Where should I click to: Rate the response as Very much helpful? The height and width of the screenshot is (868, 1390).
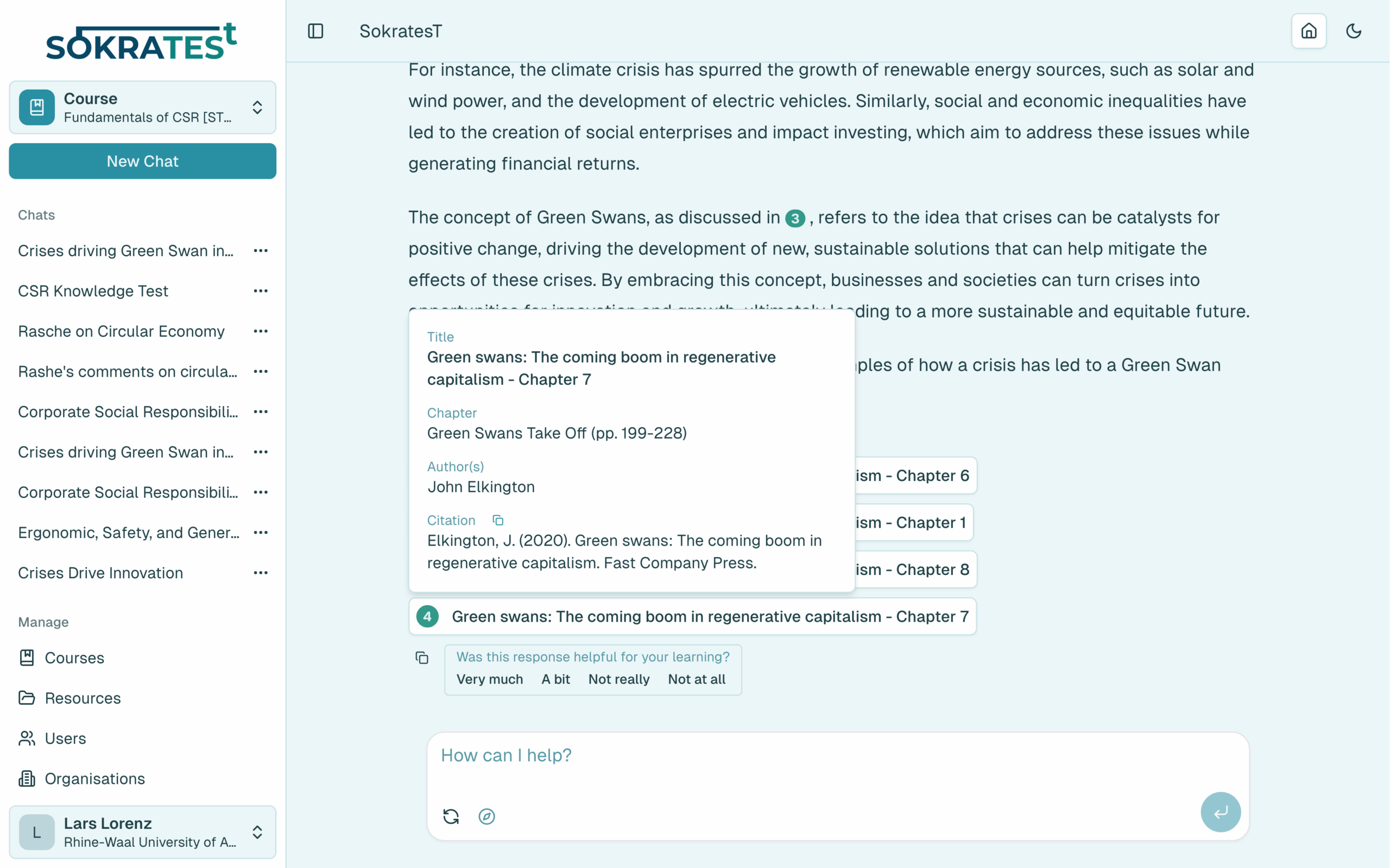pos(490,679)
